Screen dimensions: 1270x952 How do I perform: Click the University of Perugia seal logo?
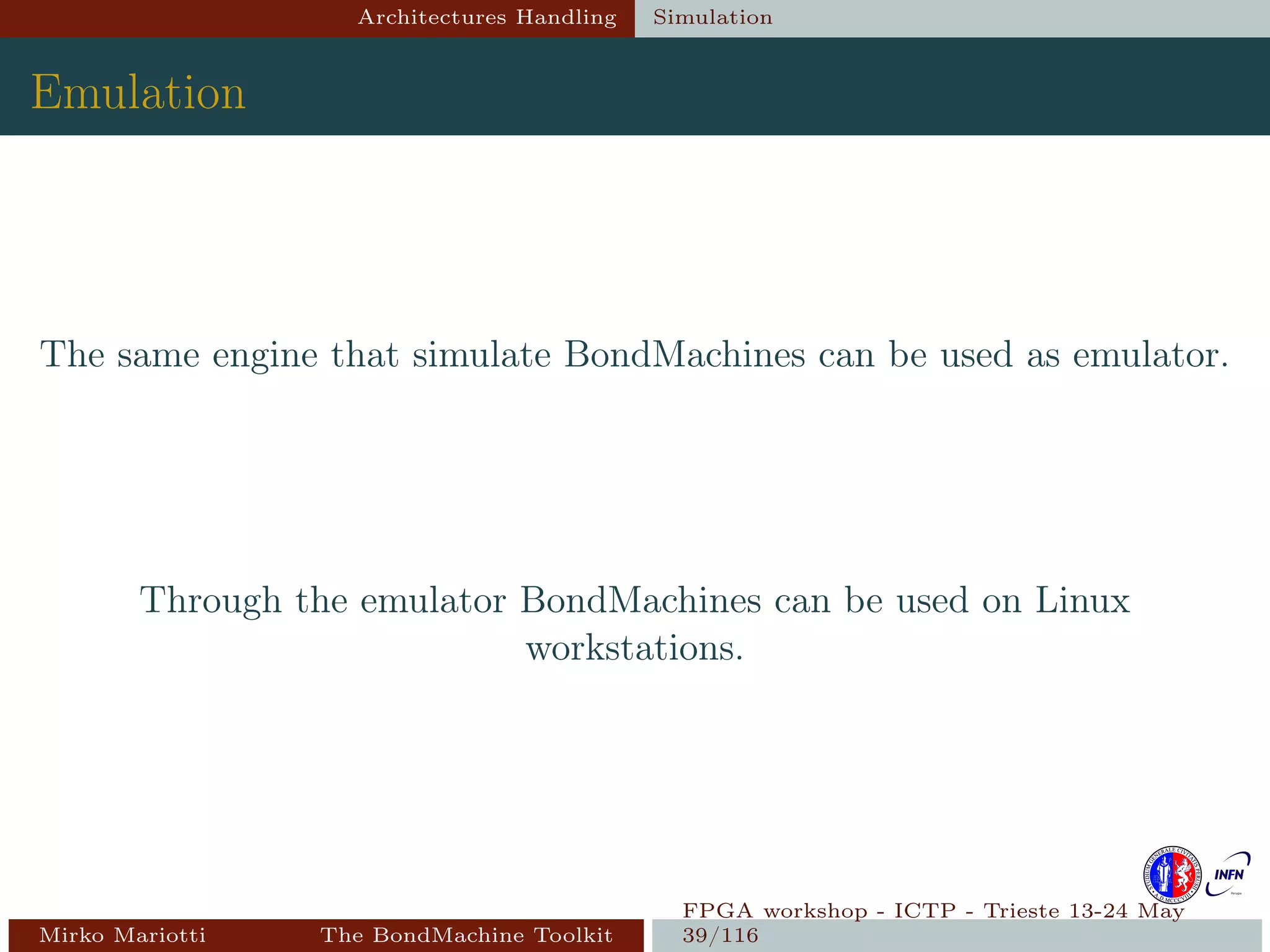click(x=1172, y=875)
